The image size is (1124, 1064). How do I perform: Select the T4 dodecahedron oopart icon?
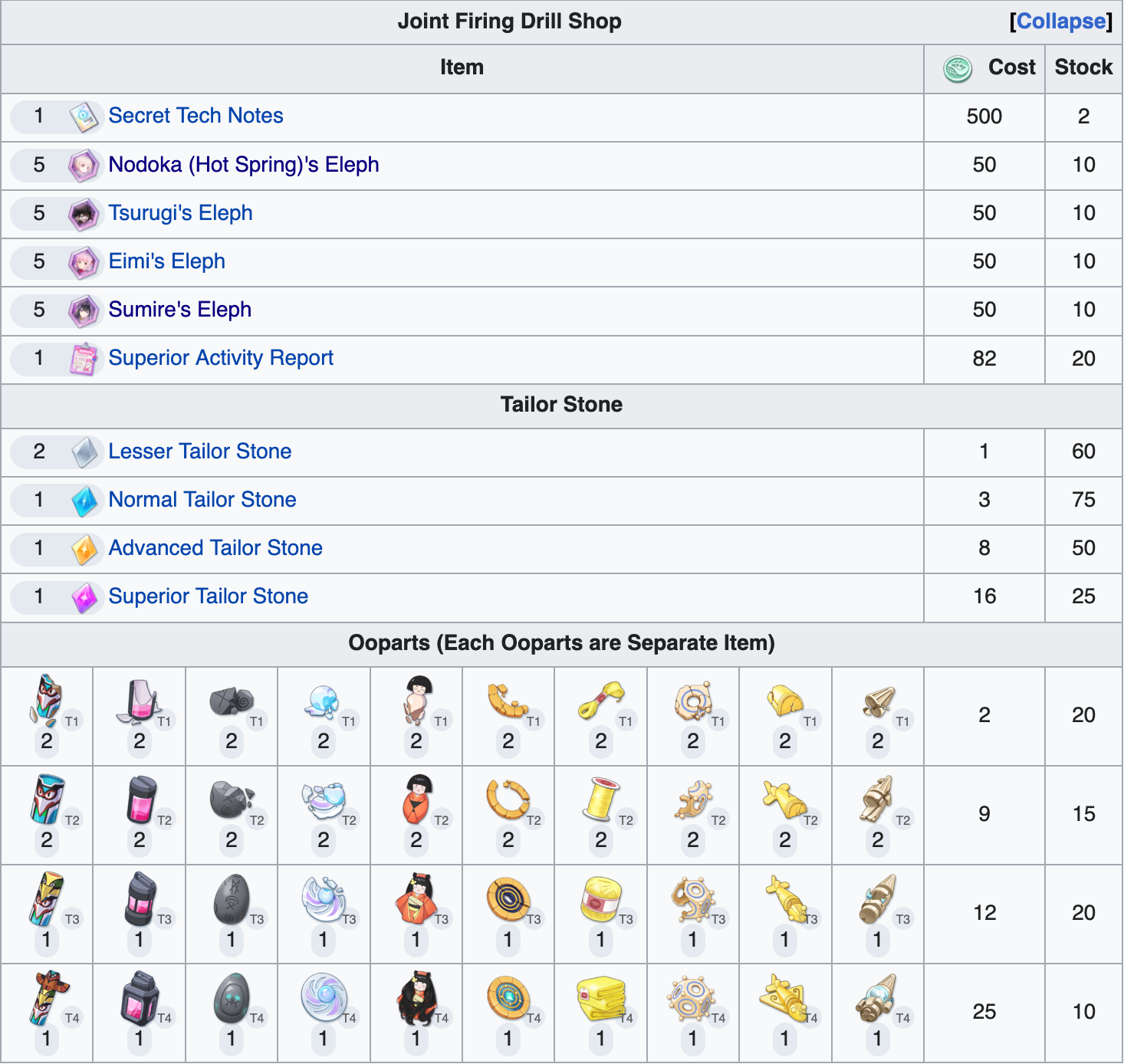tap(692, 997)
